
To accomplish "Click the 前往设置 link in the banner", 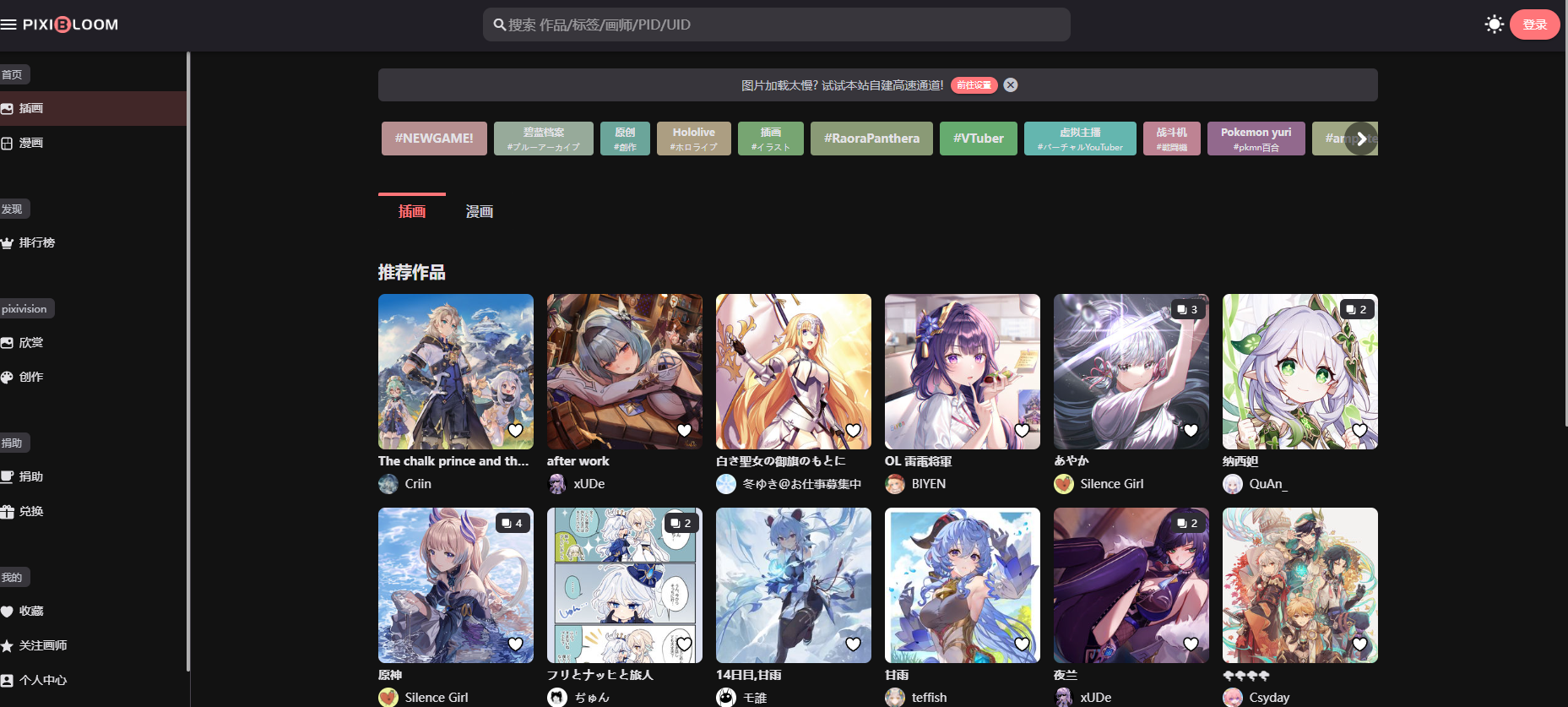I will pyautogui.click(x=974, y=85).
